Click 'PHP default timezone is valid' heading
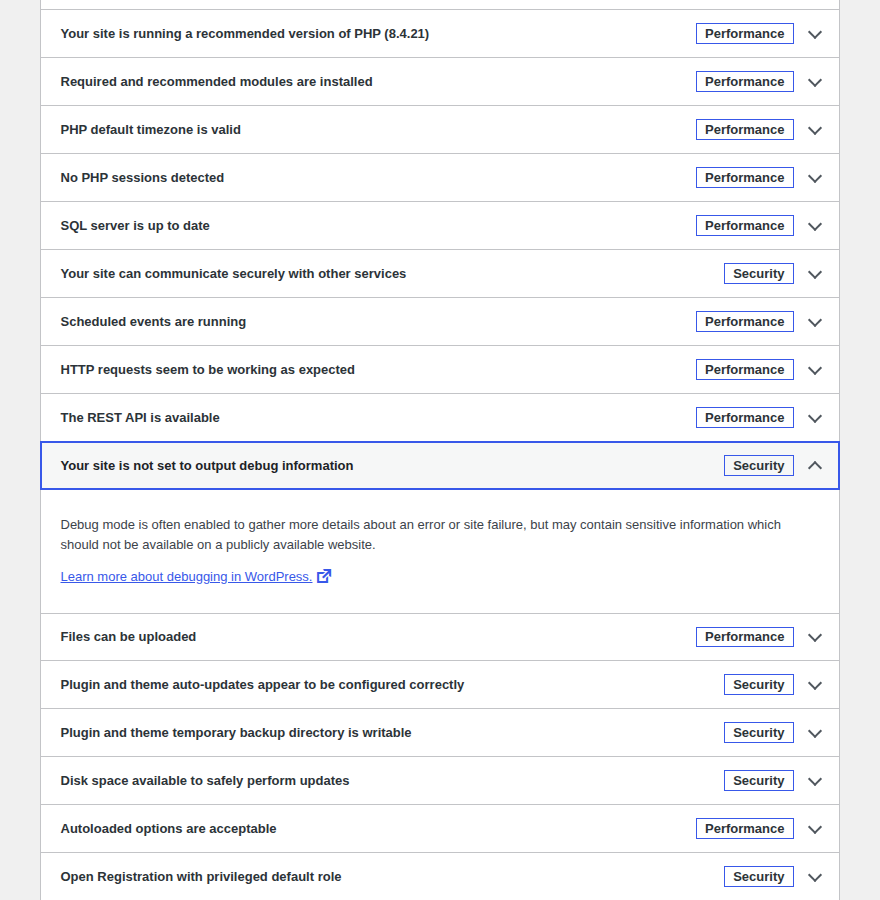 pos(150,130)
